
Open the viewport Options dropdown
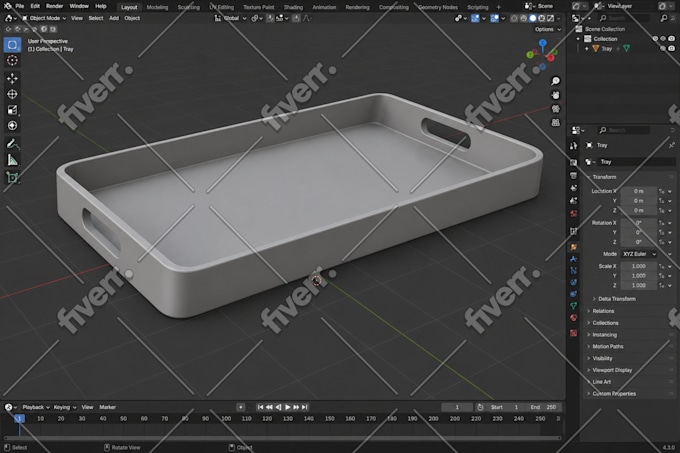coord(548,29)
